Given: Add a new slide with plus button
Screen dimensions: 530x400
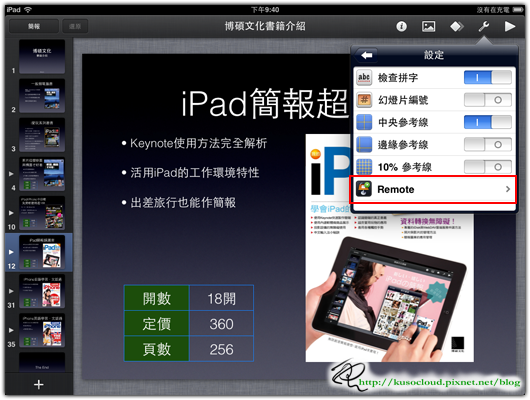Looking at the screenshot, I should click(x=39, y=384).
